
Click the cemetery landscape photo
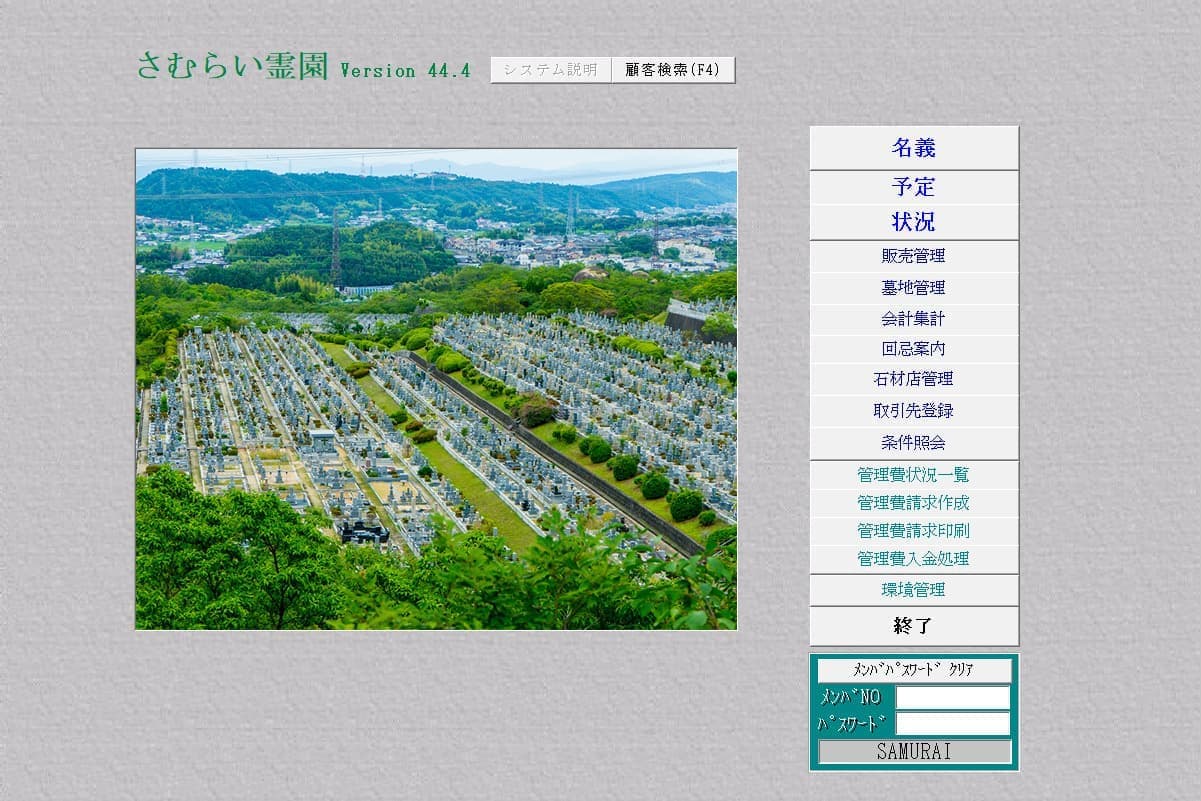[436, 389]
